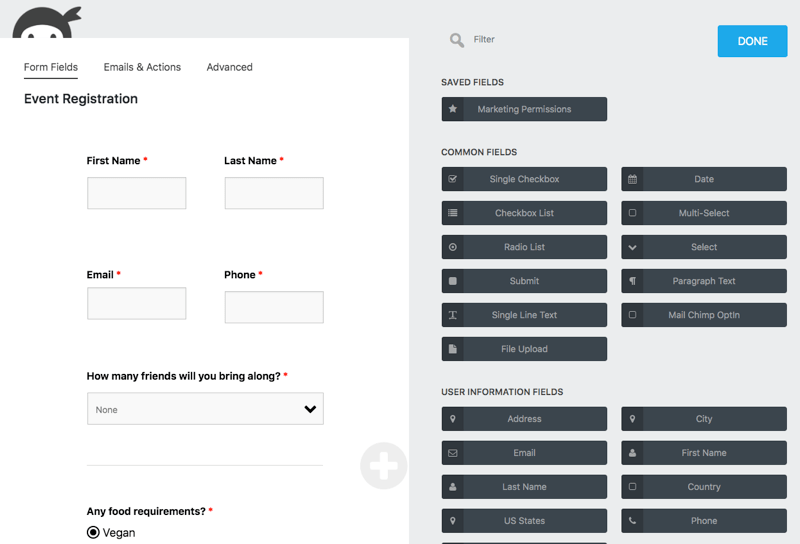
Task: Add a City field
Action: click(x=704, y=419)
